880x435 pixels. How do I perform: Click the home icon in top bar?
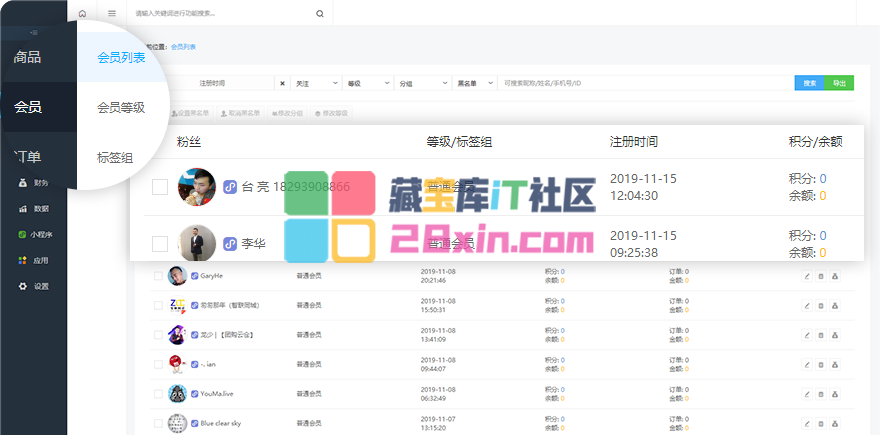pos(82,13)
